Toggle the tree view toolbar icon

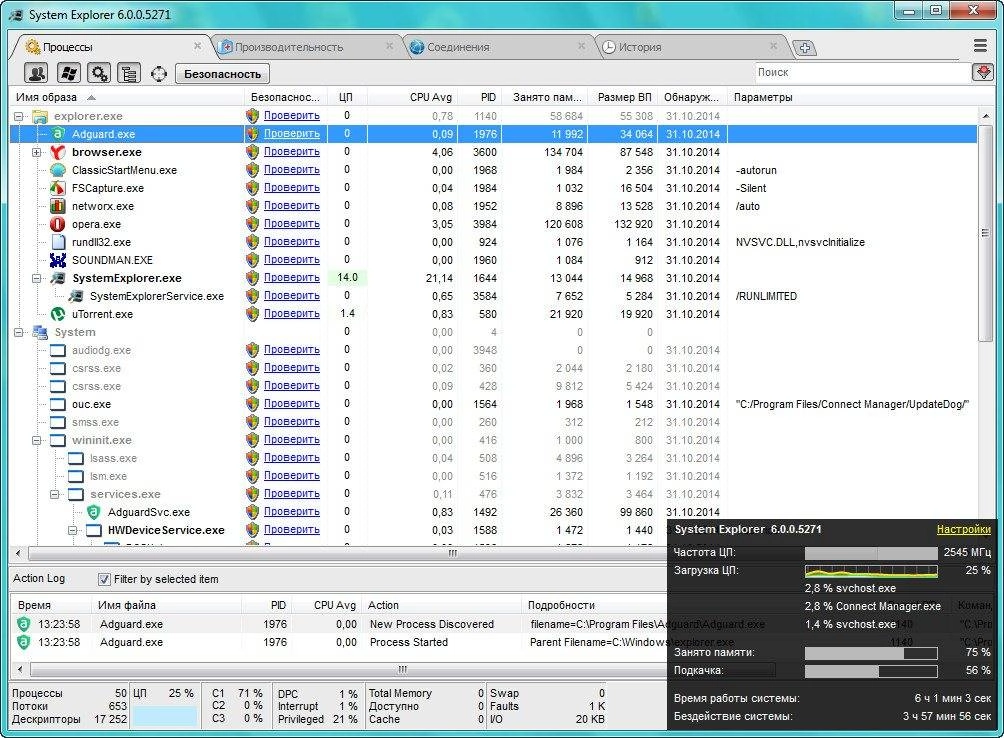tap(129, 74)
